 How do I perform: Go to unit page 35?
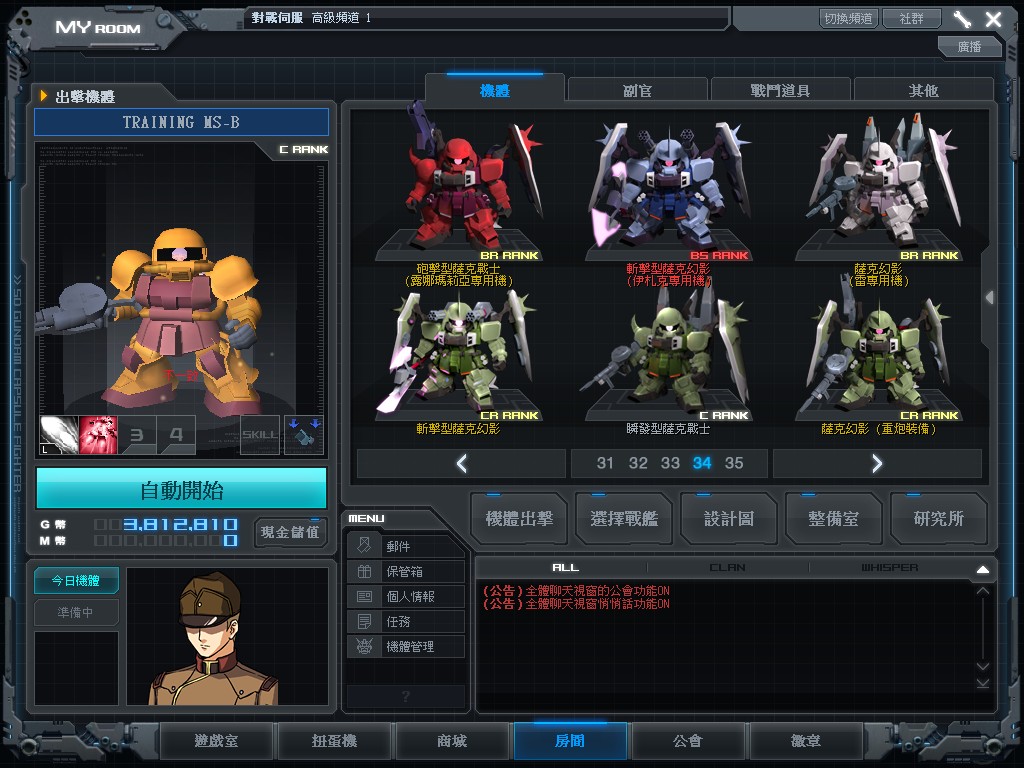coord(734,463)
